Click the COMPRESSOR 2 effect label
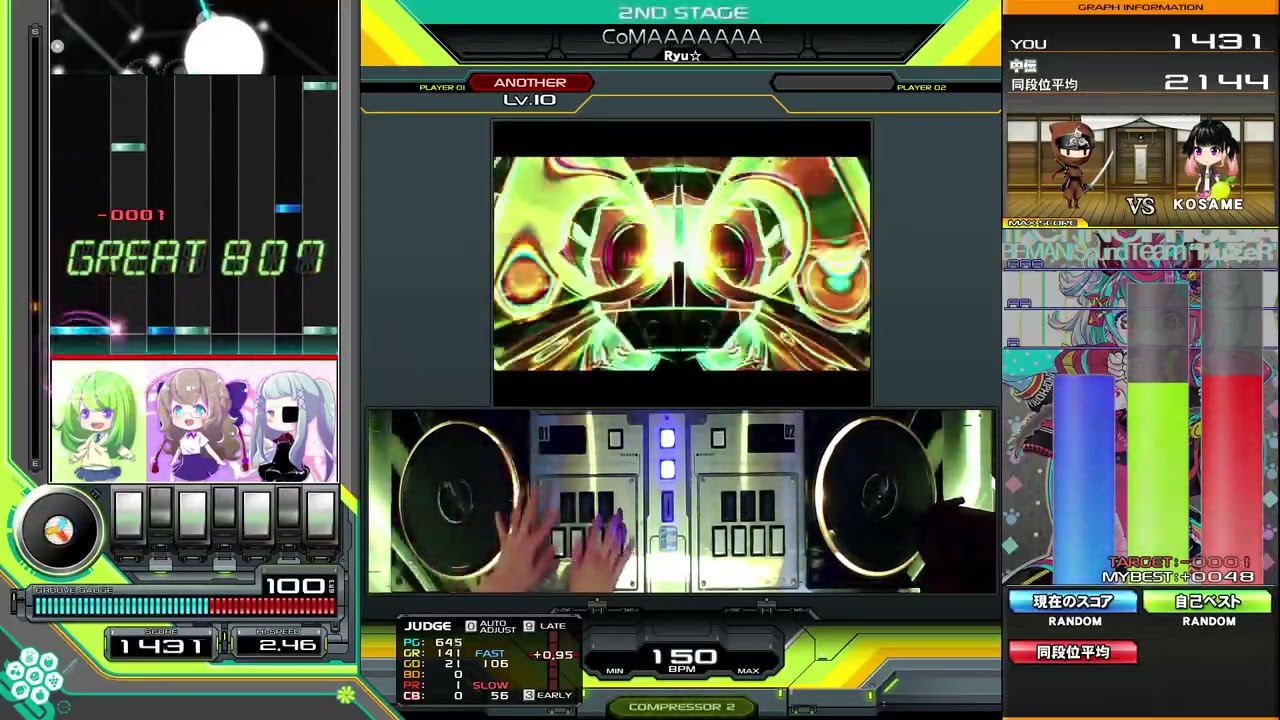 pyautogui.click(x=682, y=707)
